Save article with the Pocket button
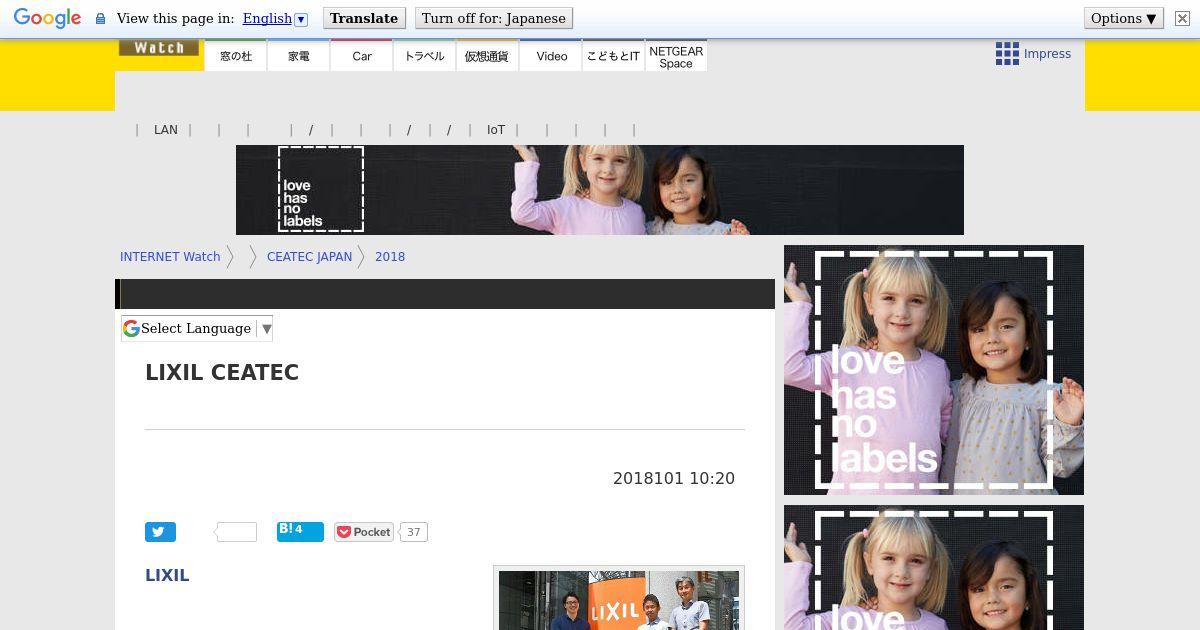Image resolution: width=1200 pixels, height=630 pixels. (364, 532)
